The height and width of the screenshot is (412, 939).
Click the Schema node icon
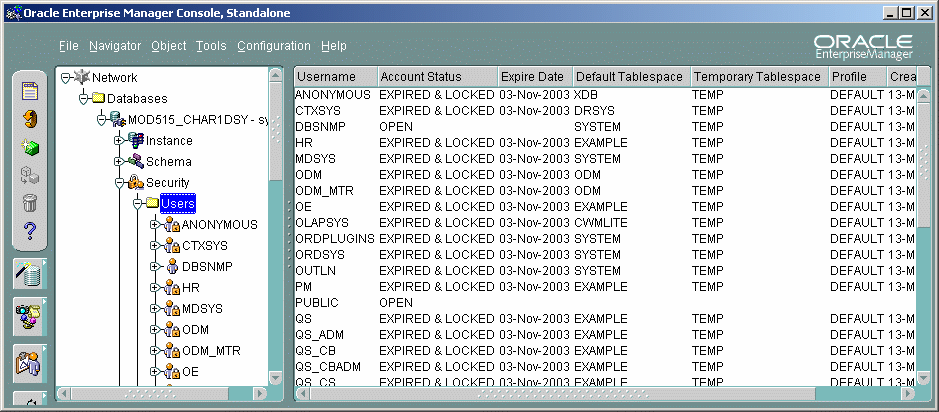pyautogui.click(x=136, y=161)
